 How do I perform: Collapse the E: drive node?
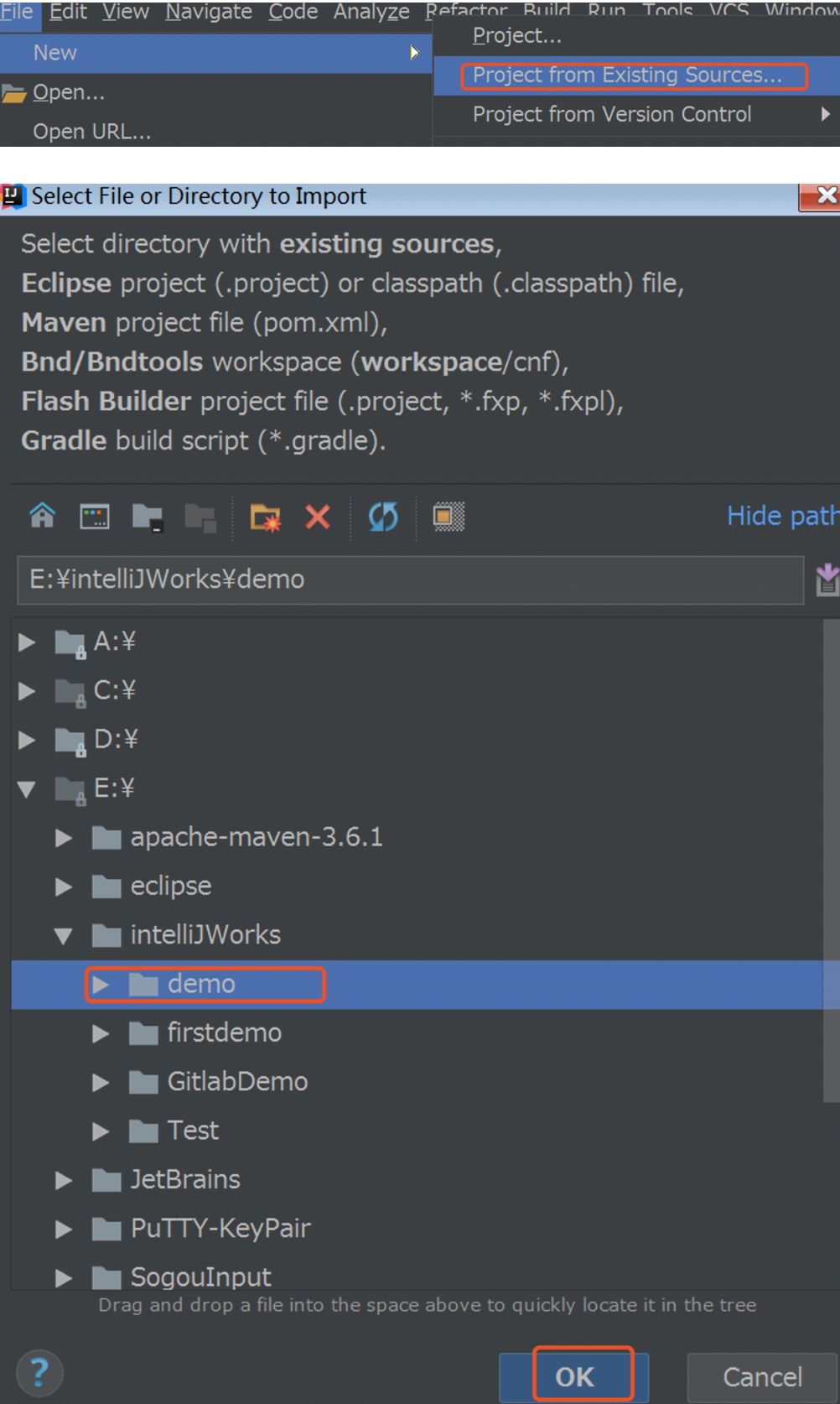27,788
